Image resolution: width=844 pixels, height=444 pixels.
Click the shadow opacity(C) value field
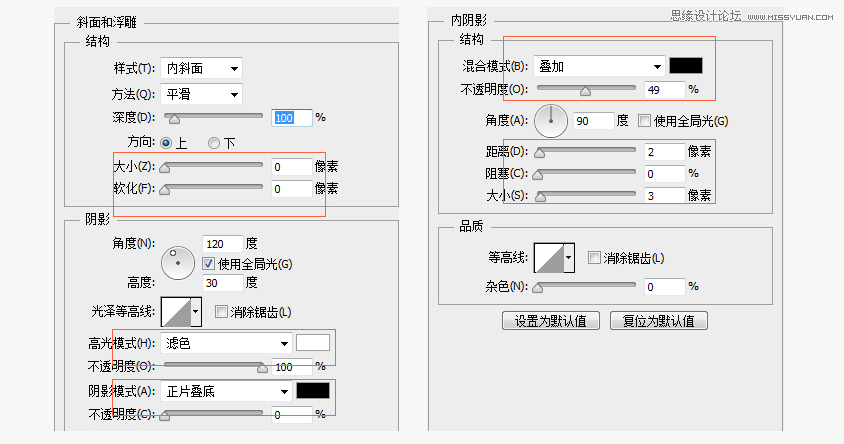tap(291, 414)
